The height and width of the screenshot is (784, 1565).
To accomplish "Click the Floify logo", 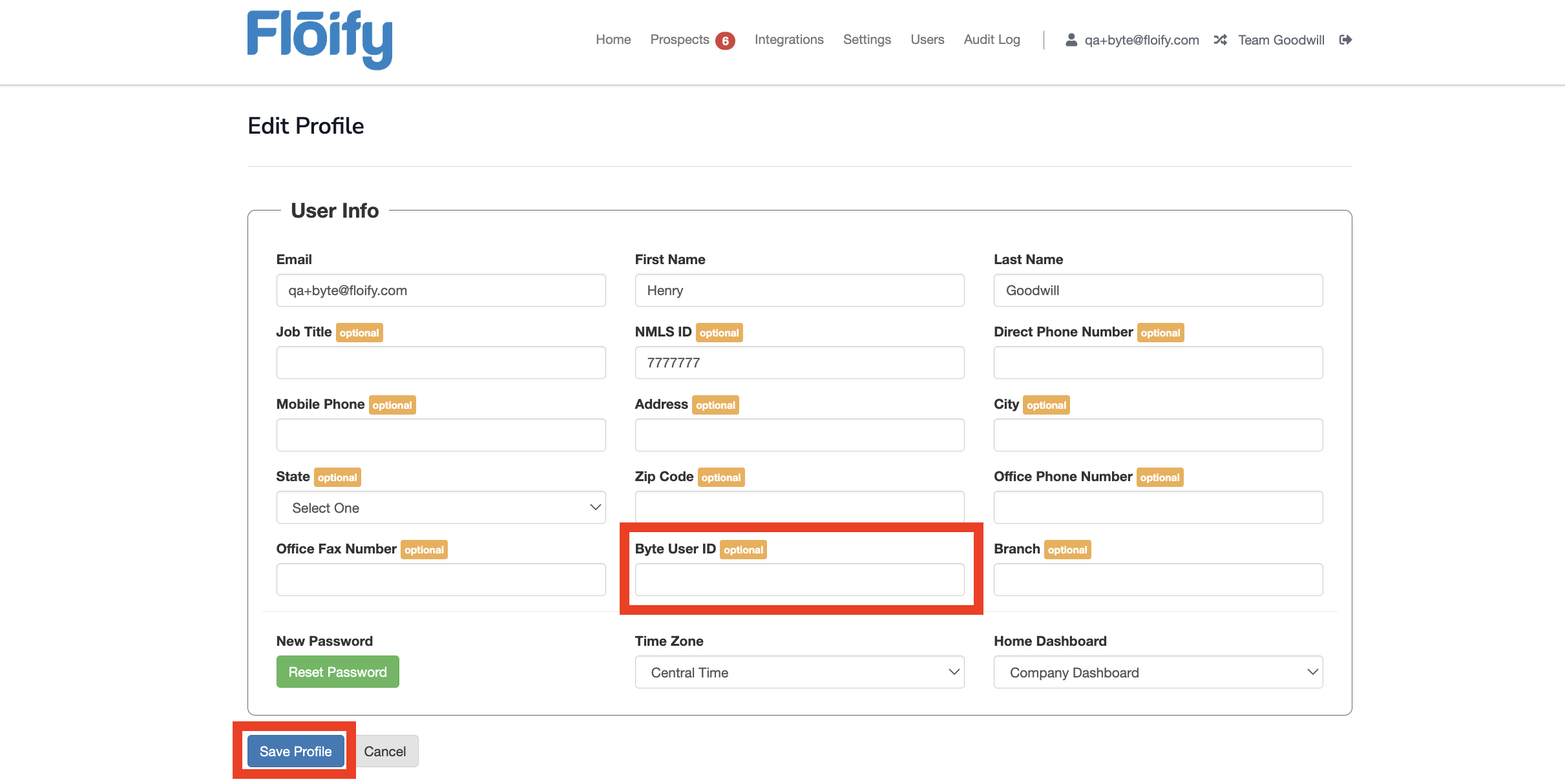I will tap(320, 39).
